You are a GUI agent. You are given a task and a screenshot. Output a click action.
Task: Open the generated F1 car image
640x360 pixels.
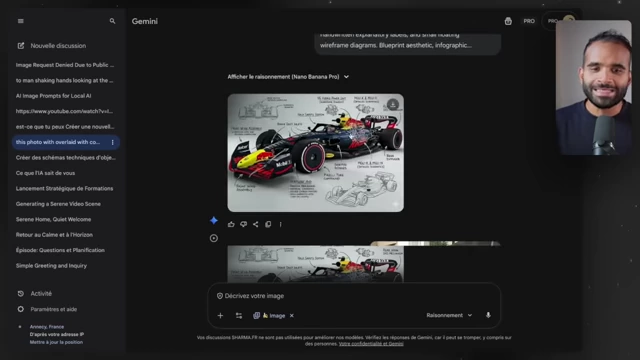coord(316,153)
